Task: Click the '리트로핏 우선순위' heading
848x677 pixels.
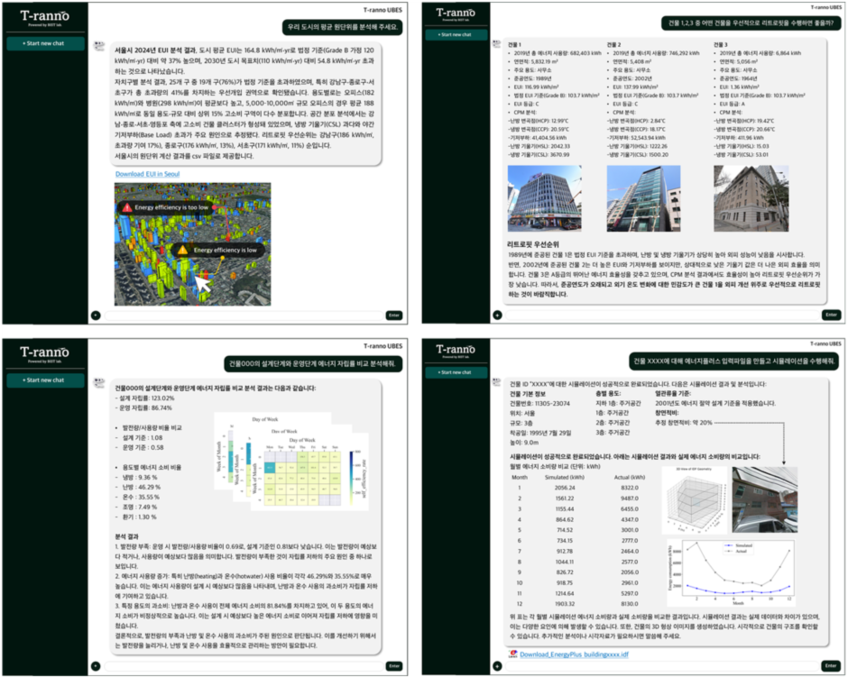Action: coord(533,244)
